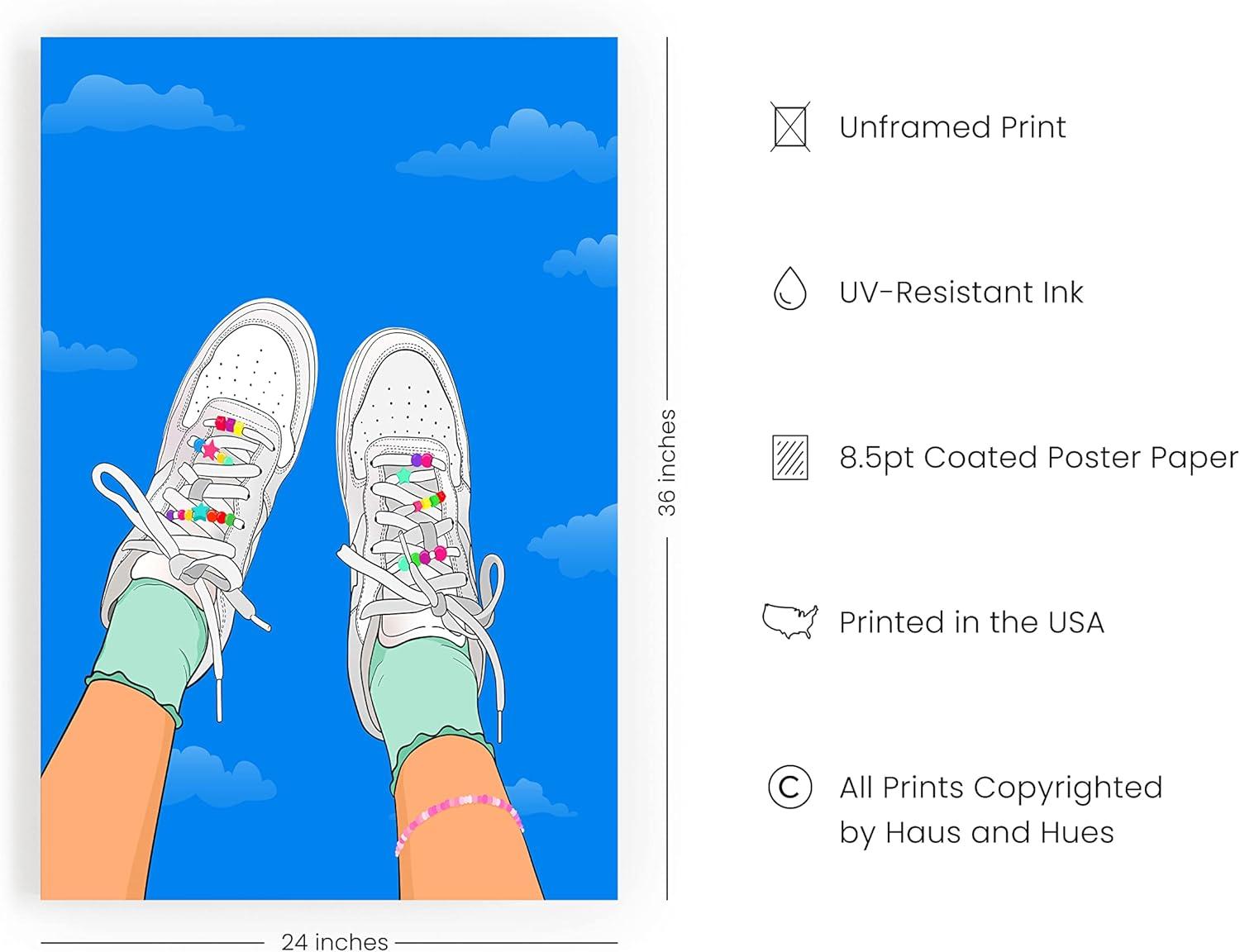The width and height of the screenshot is (1240, 952).
Task: Select the UV-Resistant Ink label
Action: [961, 293]
